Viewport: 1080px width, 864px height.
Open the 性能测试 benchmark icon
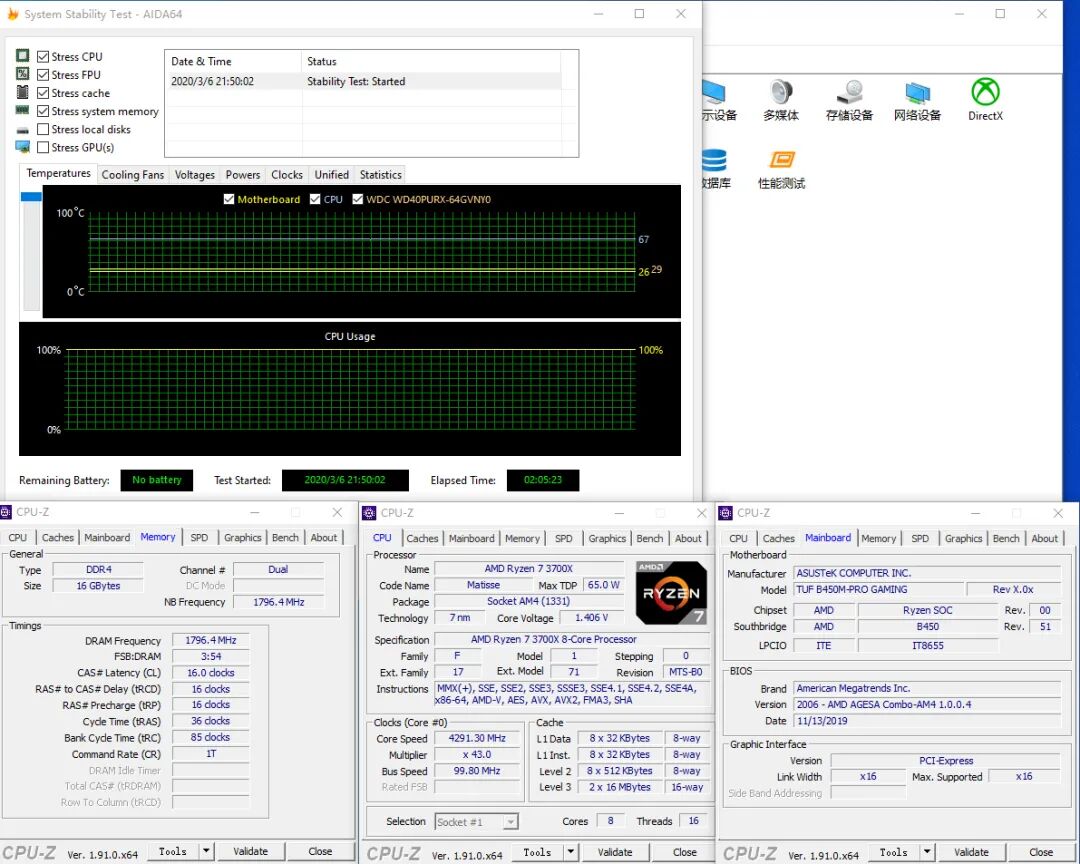pyautogui.click(x=781, y=160)
